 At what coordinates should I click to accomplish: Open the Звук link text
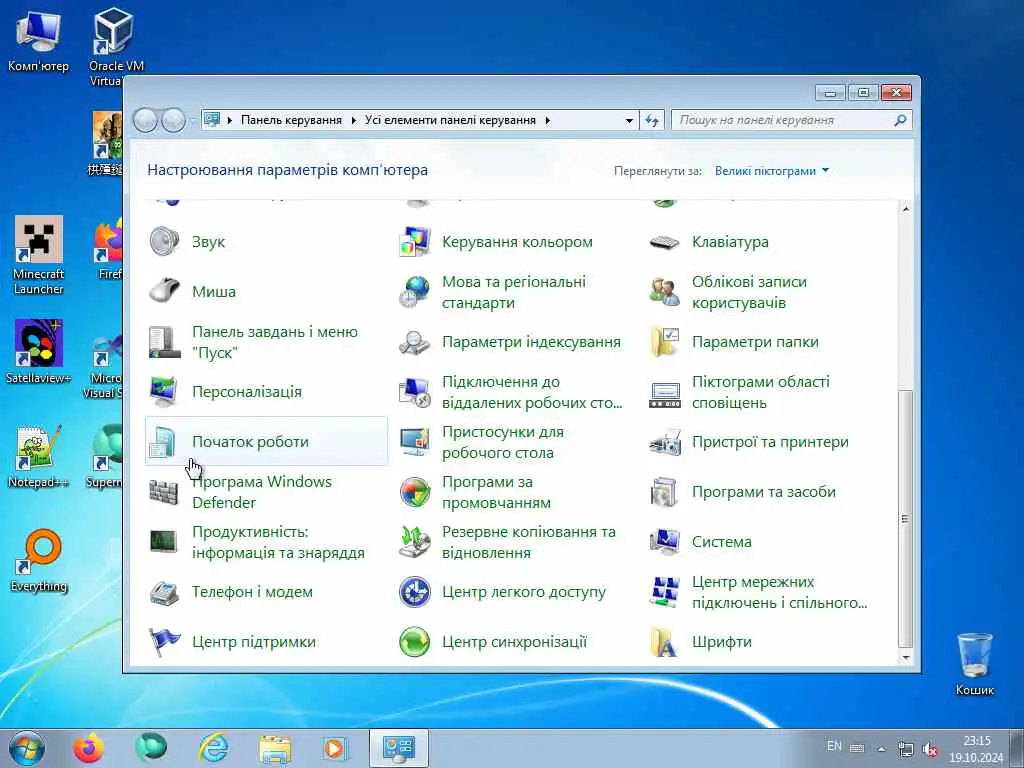coord(208,242)
